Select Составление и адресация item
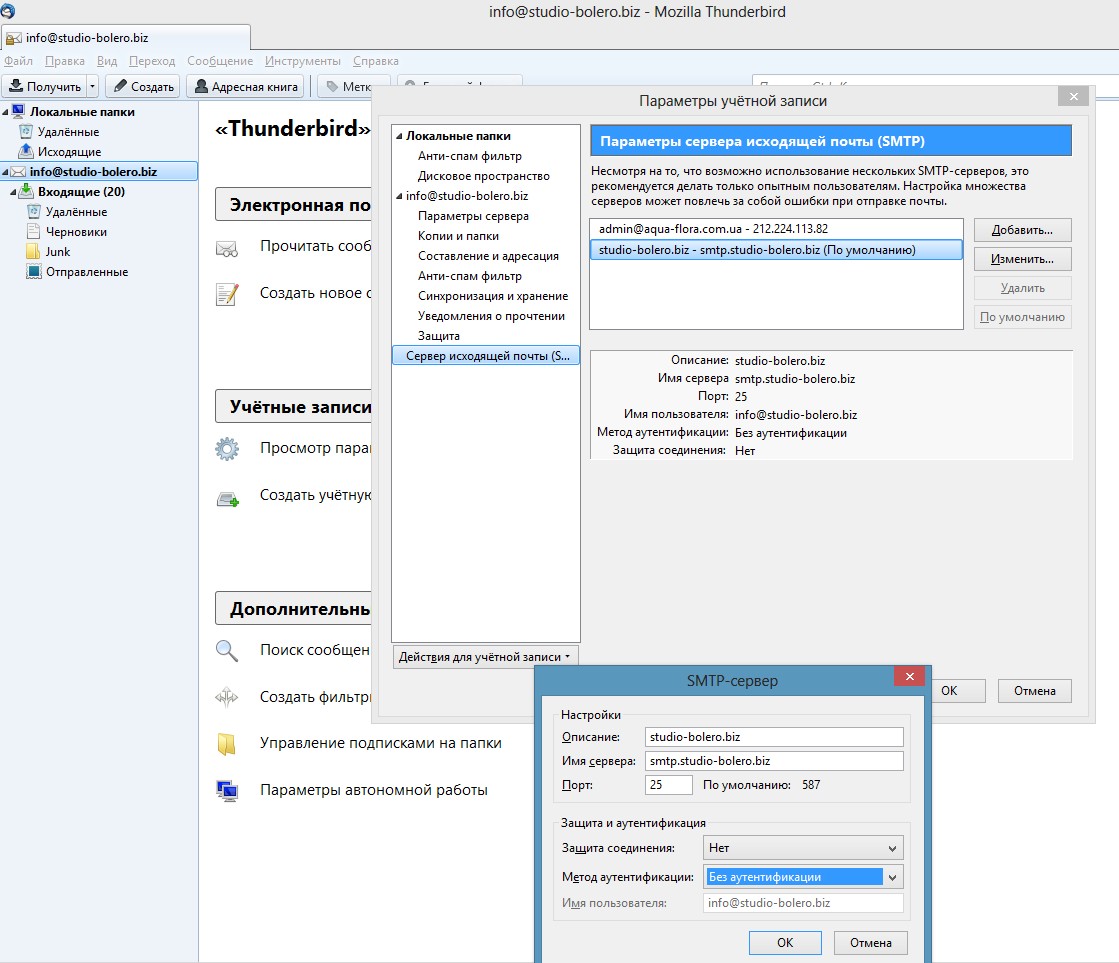Viewport: 1119px width, 963px height. point(488,256)
